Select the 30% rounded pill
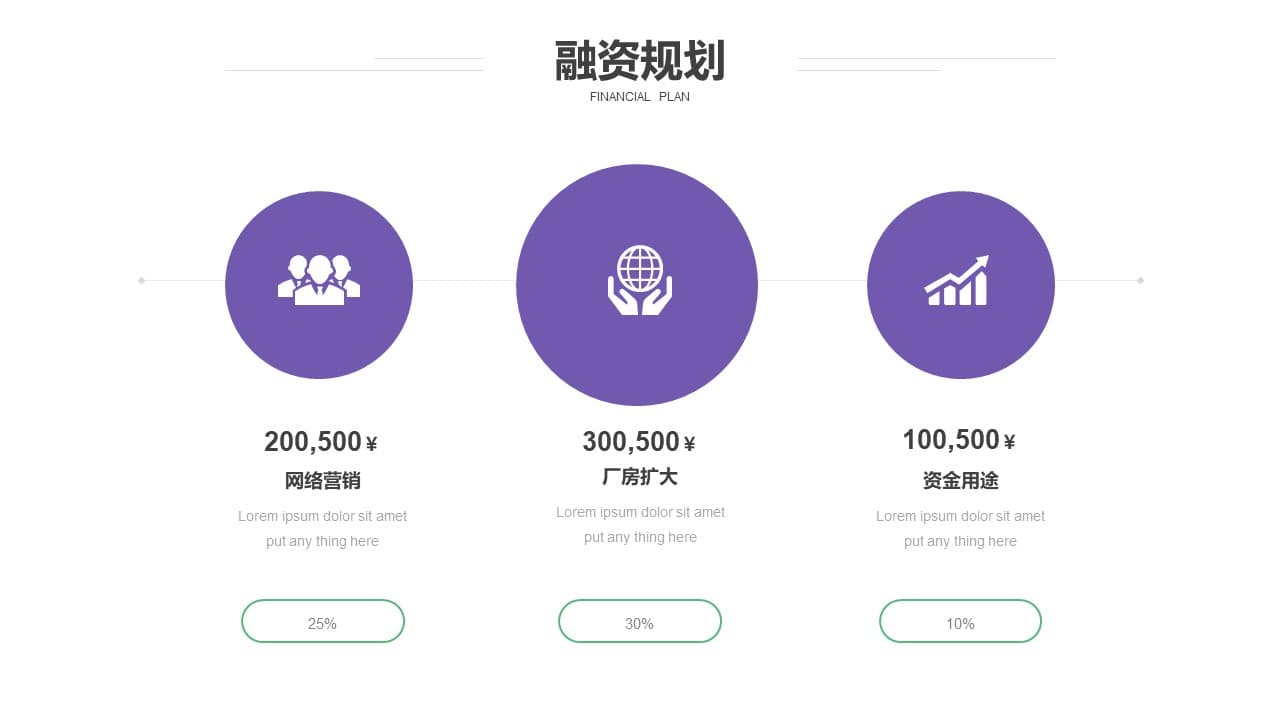This screenshot has height=720, width=1280. click(640, 621)
